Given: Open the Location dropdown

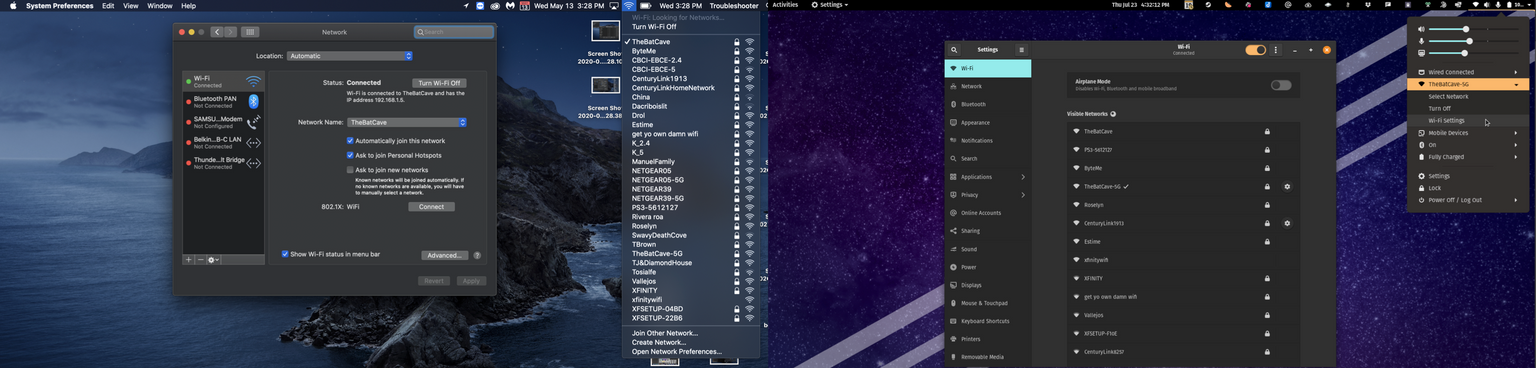Looking at the screenshot, I should [x=350, y=56].
